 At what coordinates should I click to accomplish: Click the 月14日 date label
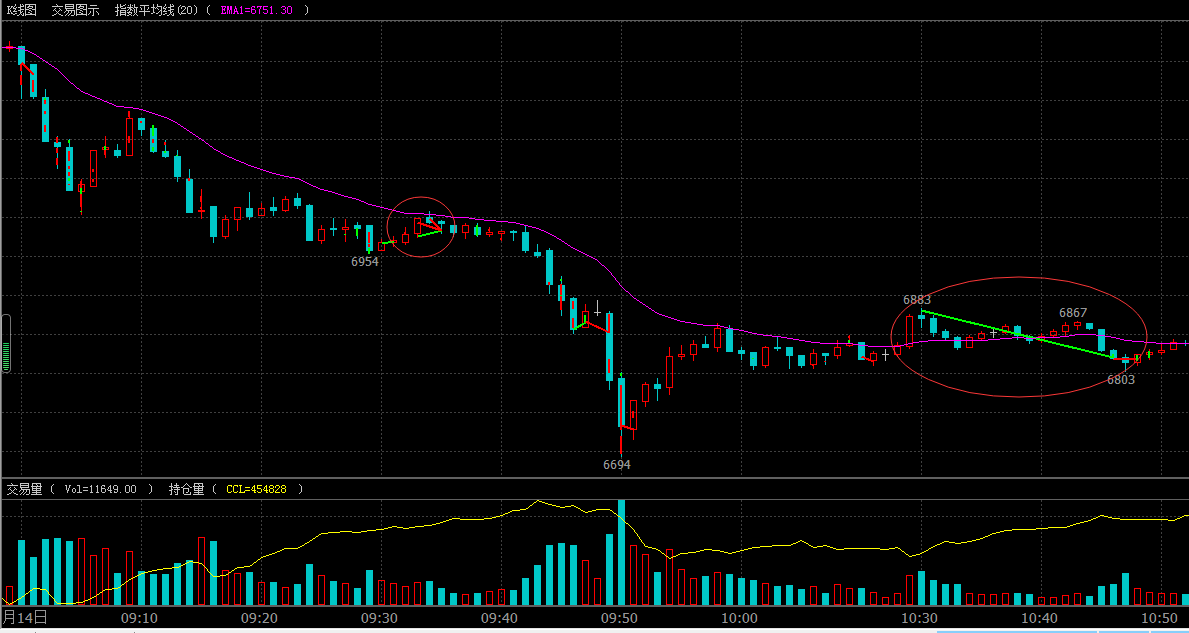coord(24,616)
